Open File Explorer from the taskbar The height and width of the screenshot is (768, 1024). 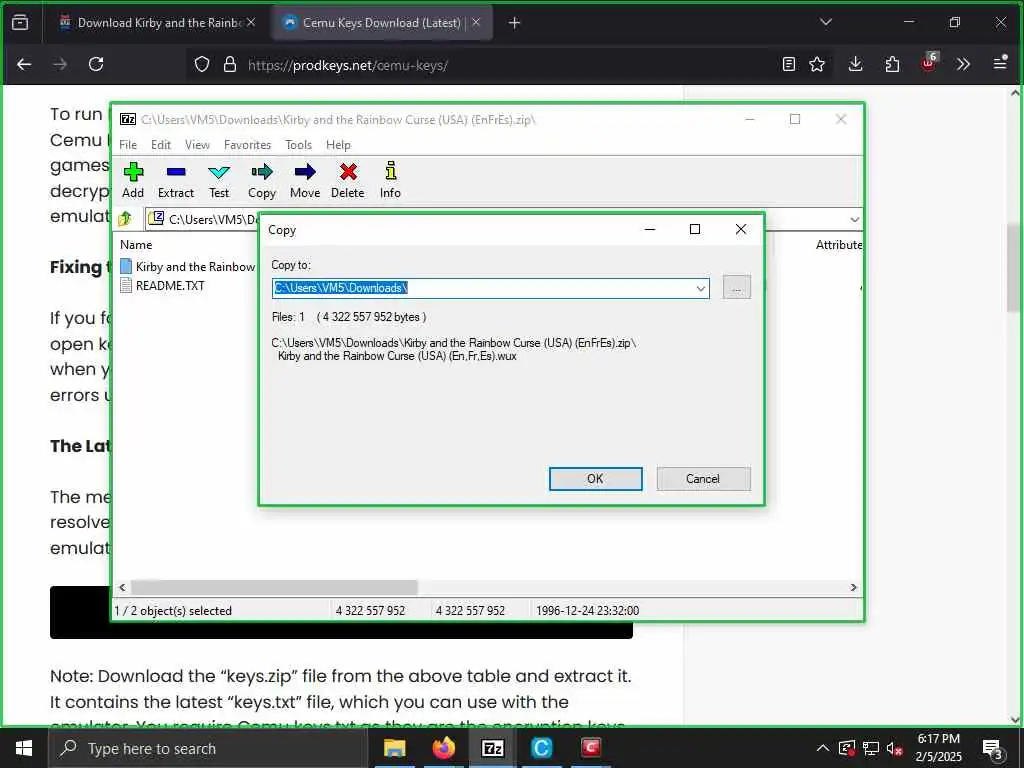click(x=394, y=748)
